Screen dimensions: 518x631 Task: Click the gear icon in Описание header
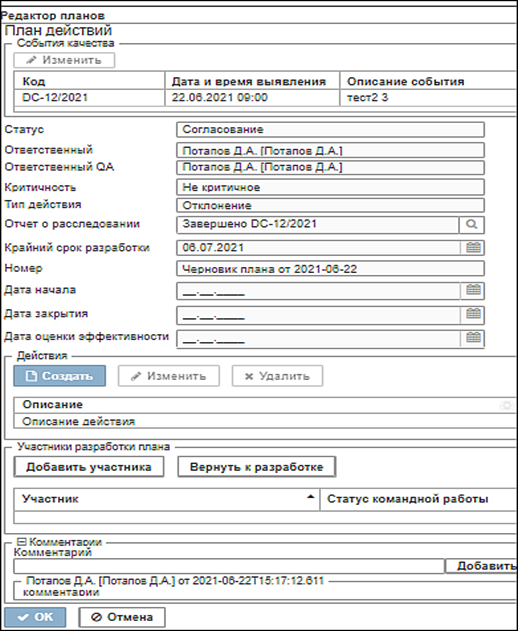point(506,405)
